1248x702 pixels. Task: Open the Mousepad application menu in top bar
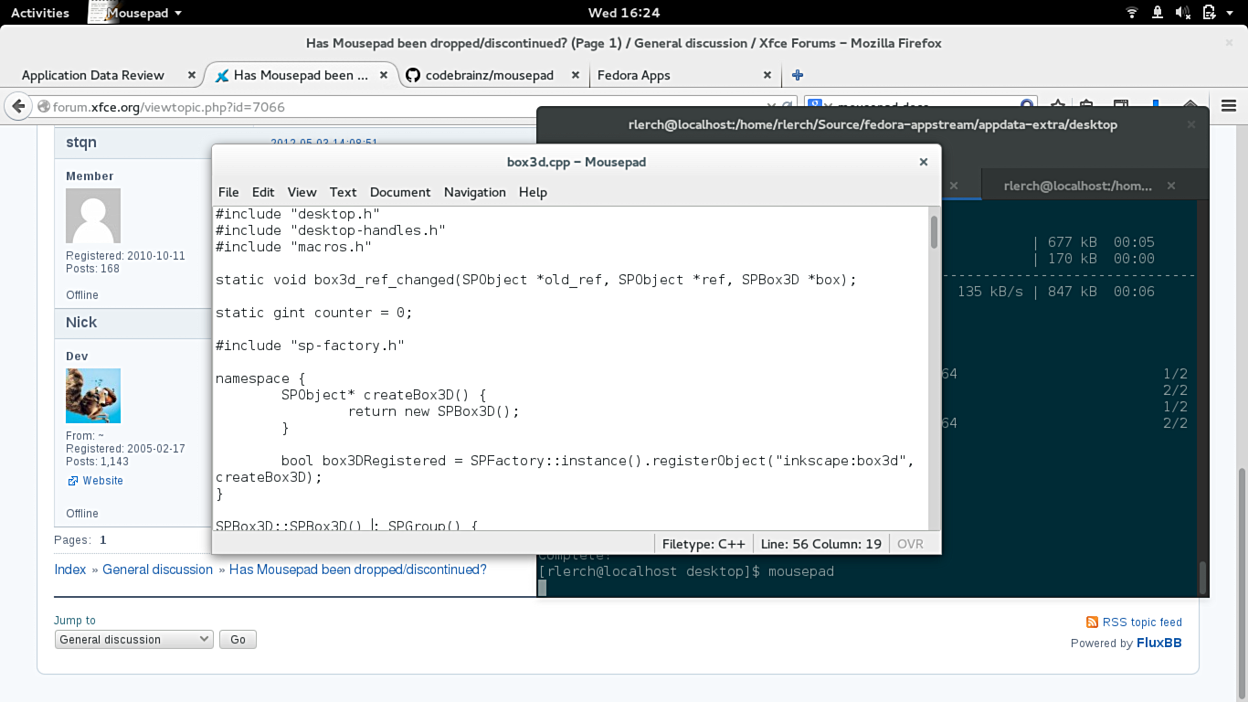pyautogui.click(x=138, y=13)
